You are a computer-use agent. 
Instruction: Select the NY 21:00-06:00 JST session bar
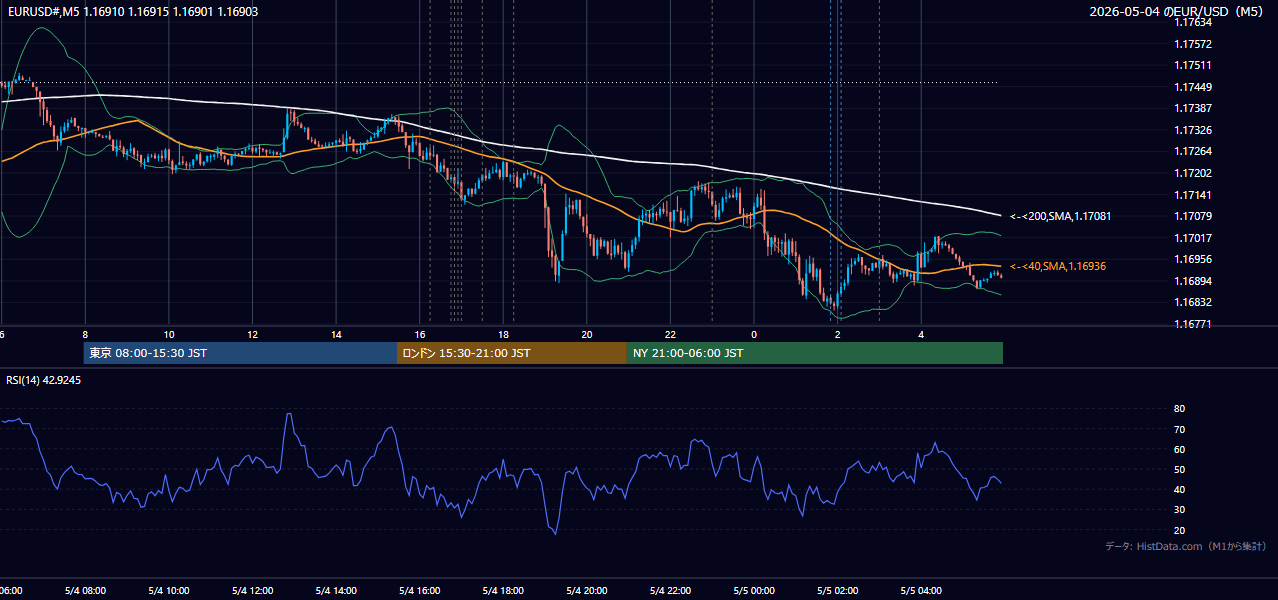pyautogui.click(x=815, y=353)
